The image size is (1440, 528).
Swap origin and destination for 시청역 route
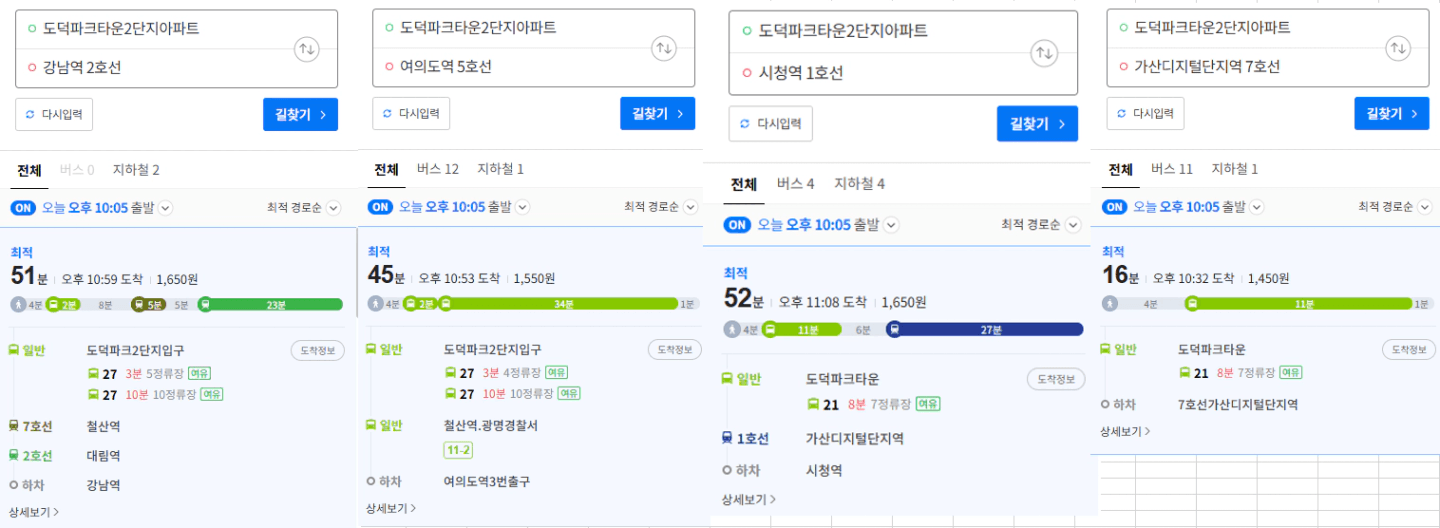[1044, 53]
